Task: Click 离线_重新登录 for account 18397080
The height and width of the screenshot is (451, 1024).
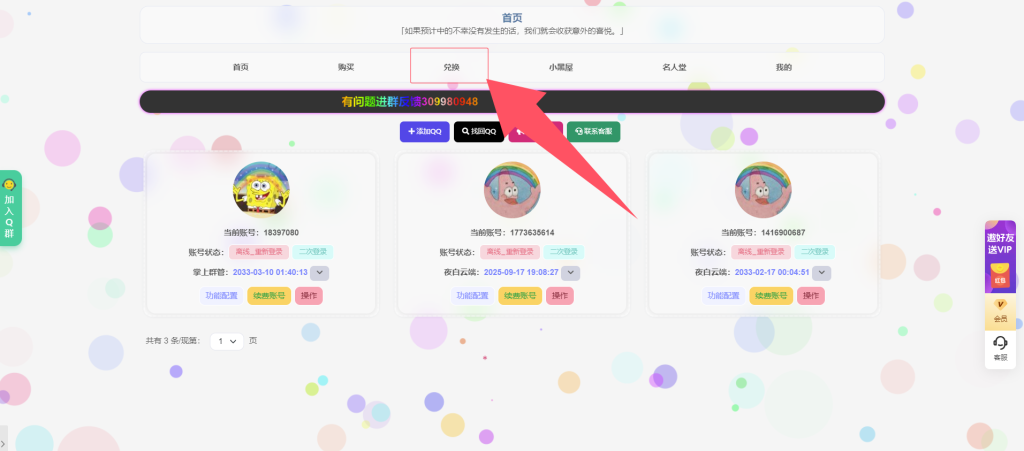Action: click(259, 252)
